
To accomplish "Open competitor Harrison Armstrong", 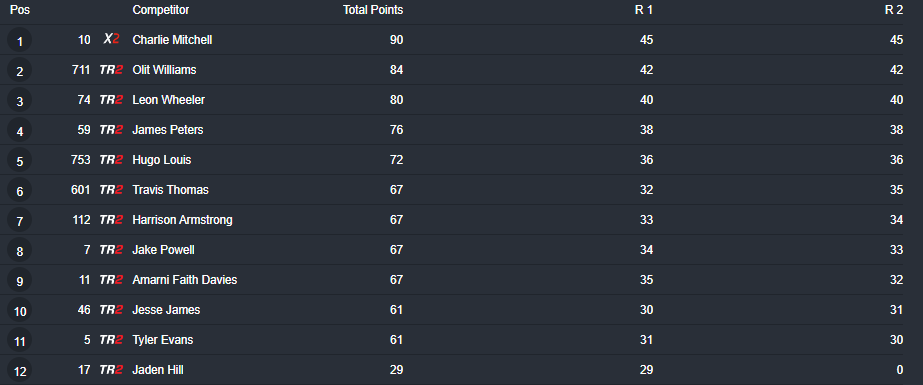I will (182, 220).
